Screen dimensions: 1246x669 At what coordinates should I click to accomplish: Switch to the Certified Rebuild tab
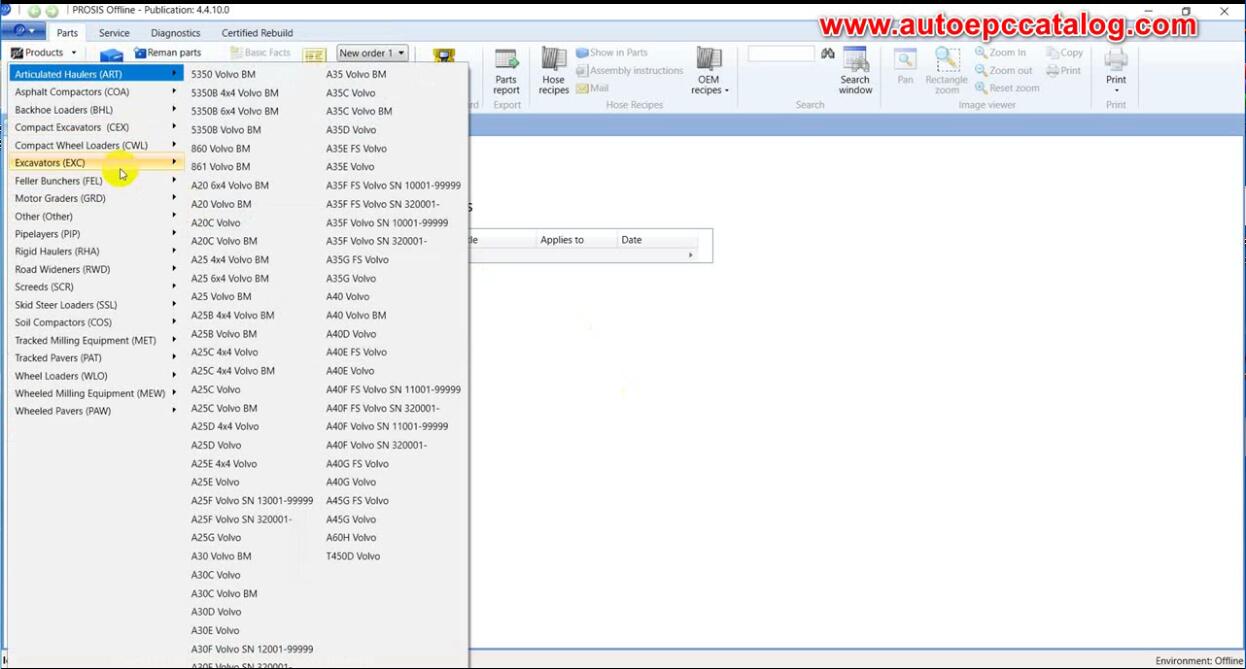[257, 33]
